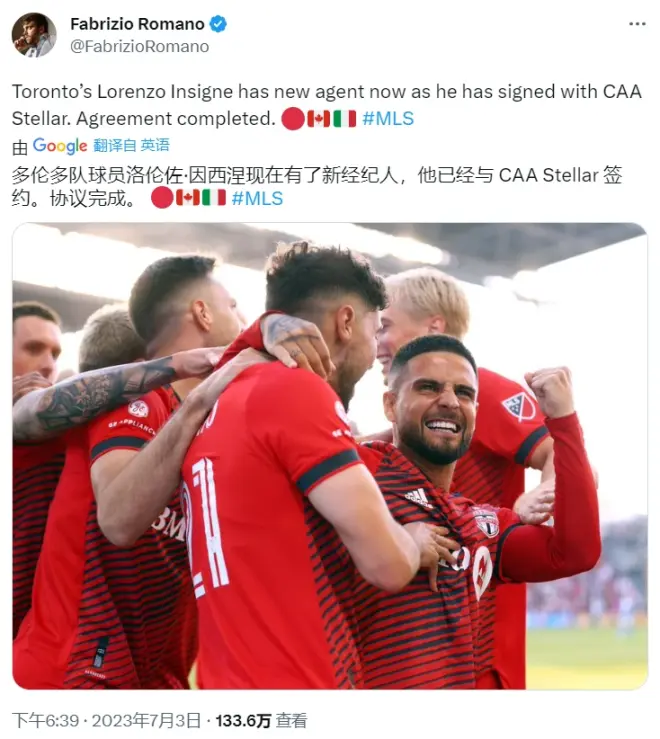Click the Canada flag emoji in translation

tap(188, 198)
